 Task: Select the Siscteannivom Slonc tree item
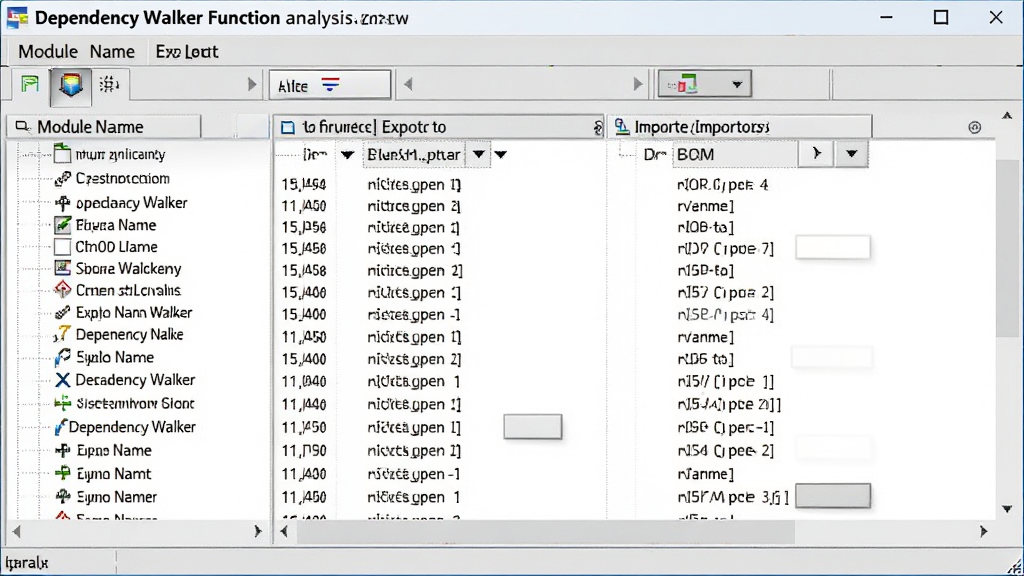pyautogui.click(x=135, y=404)
